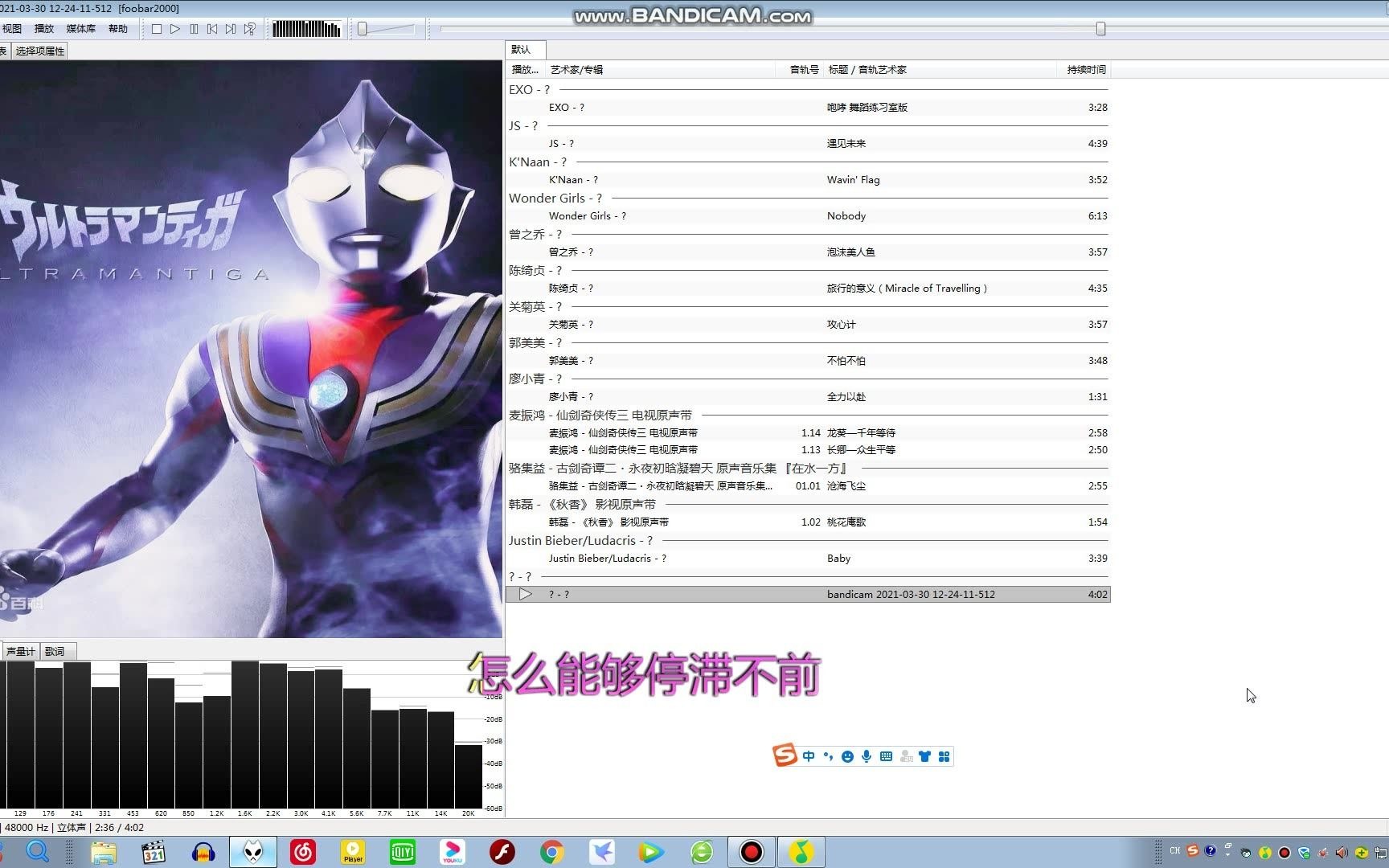Switch to the 选择项属性 tab
This screenshot has width=1389, height=868.
pos(39,51)
